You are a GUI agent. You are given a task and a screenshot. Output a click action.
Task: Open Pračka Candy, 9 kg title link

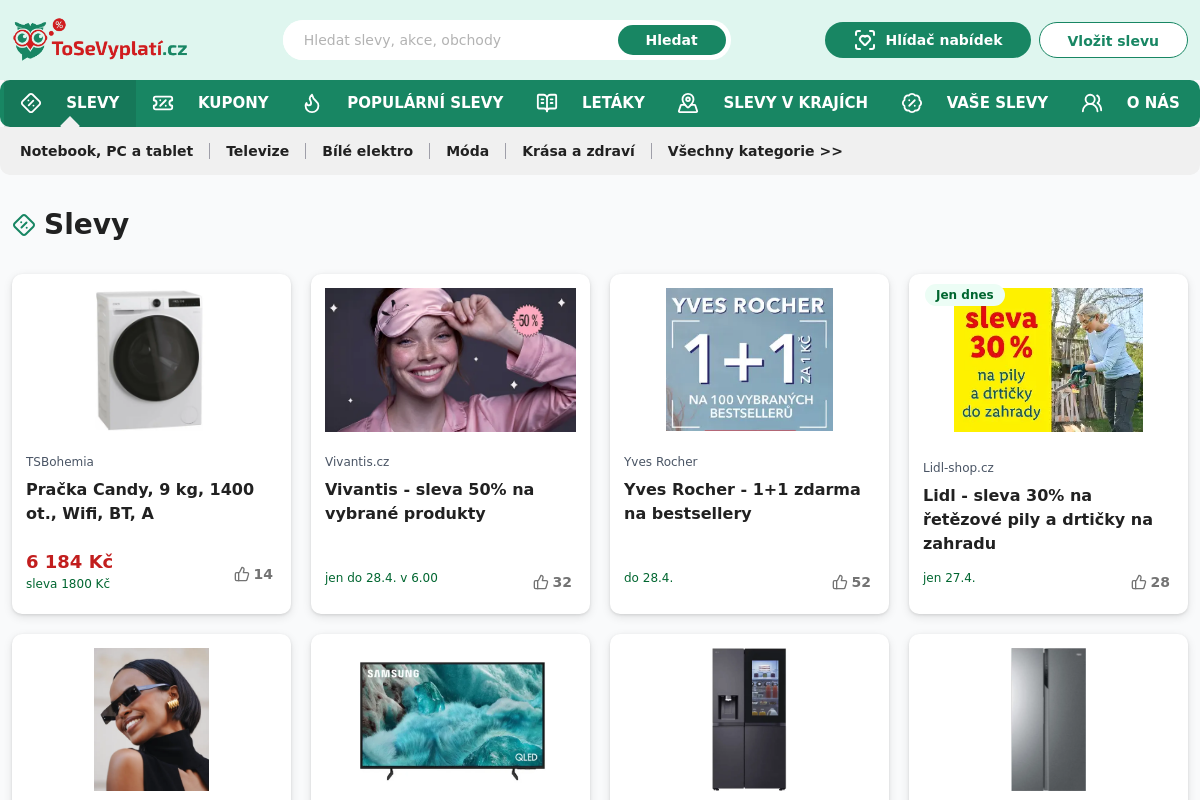[140, 501]
